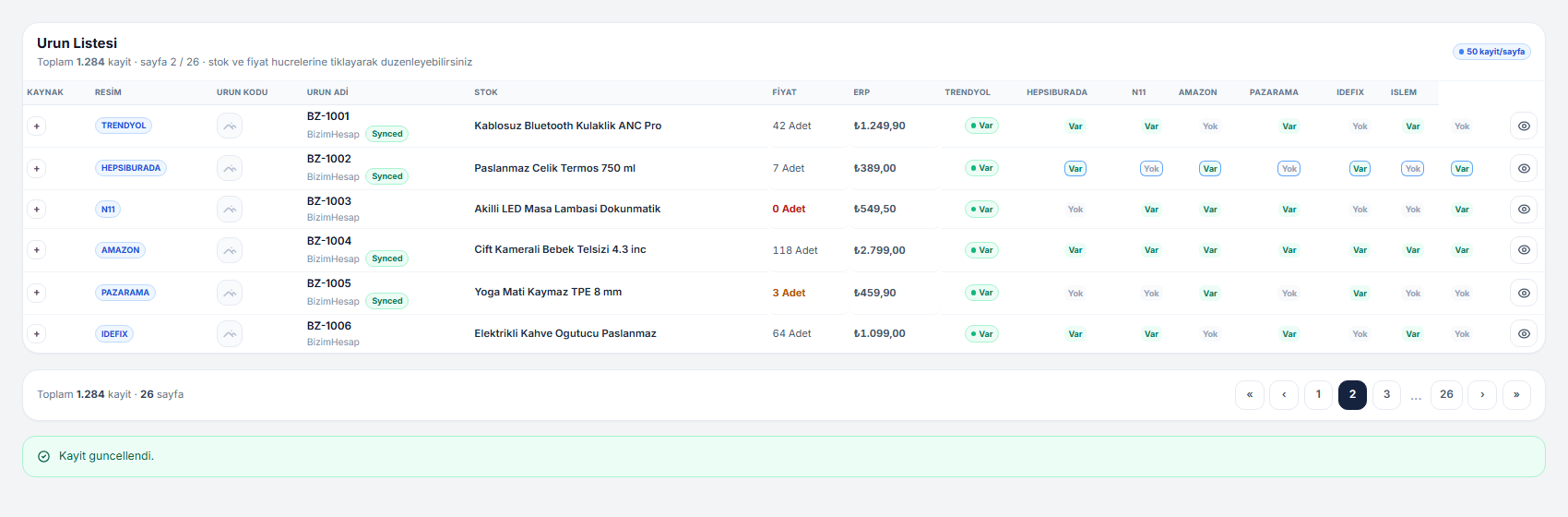The height and width of the screenshot is (517, 1568).
Task: Go to first page with « button
Action: pyautogui.click(x=1250, y=394)
